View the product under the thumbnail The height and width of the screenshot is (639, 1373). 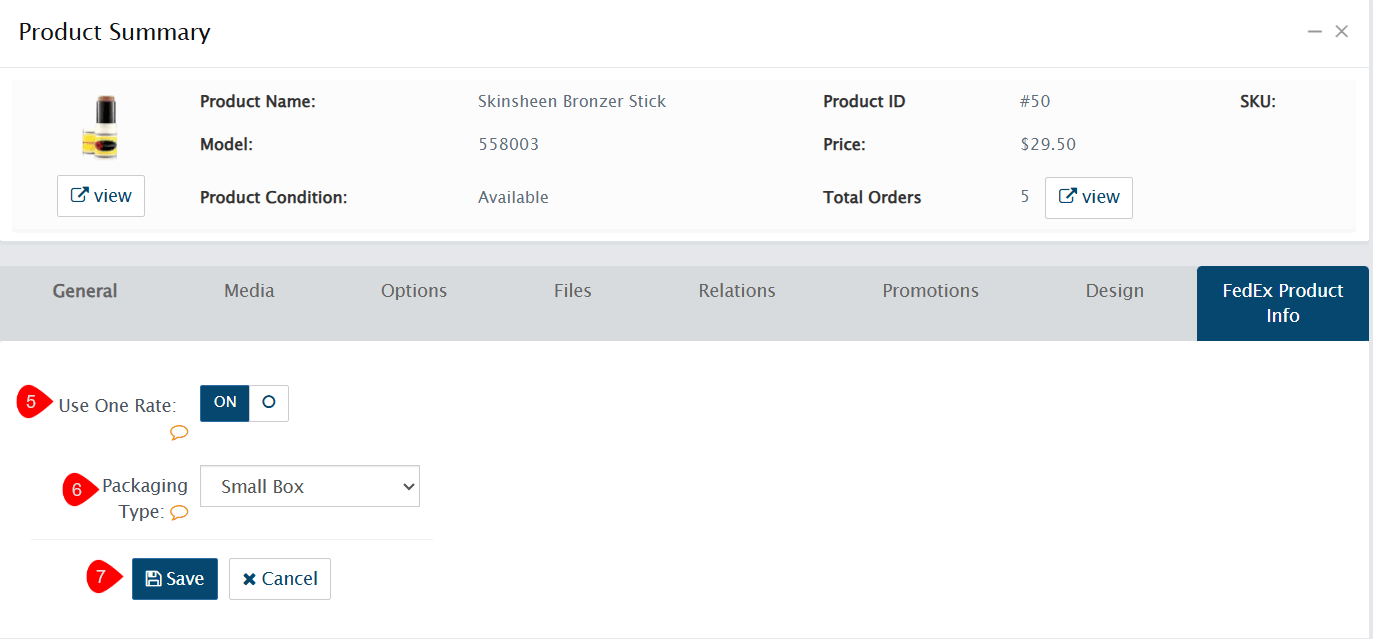(x=101, y=196)
